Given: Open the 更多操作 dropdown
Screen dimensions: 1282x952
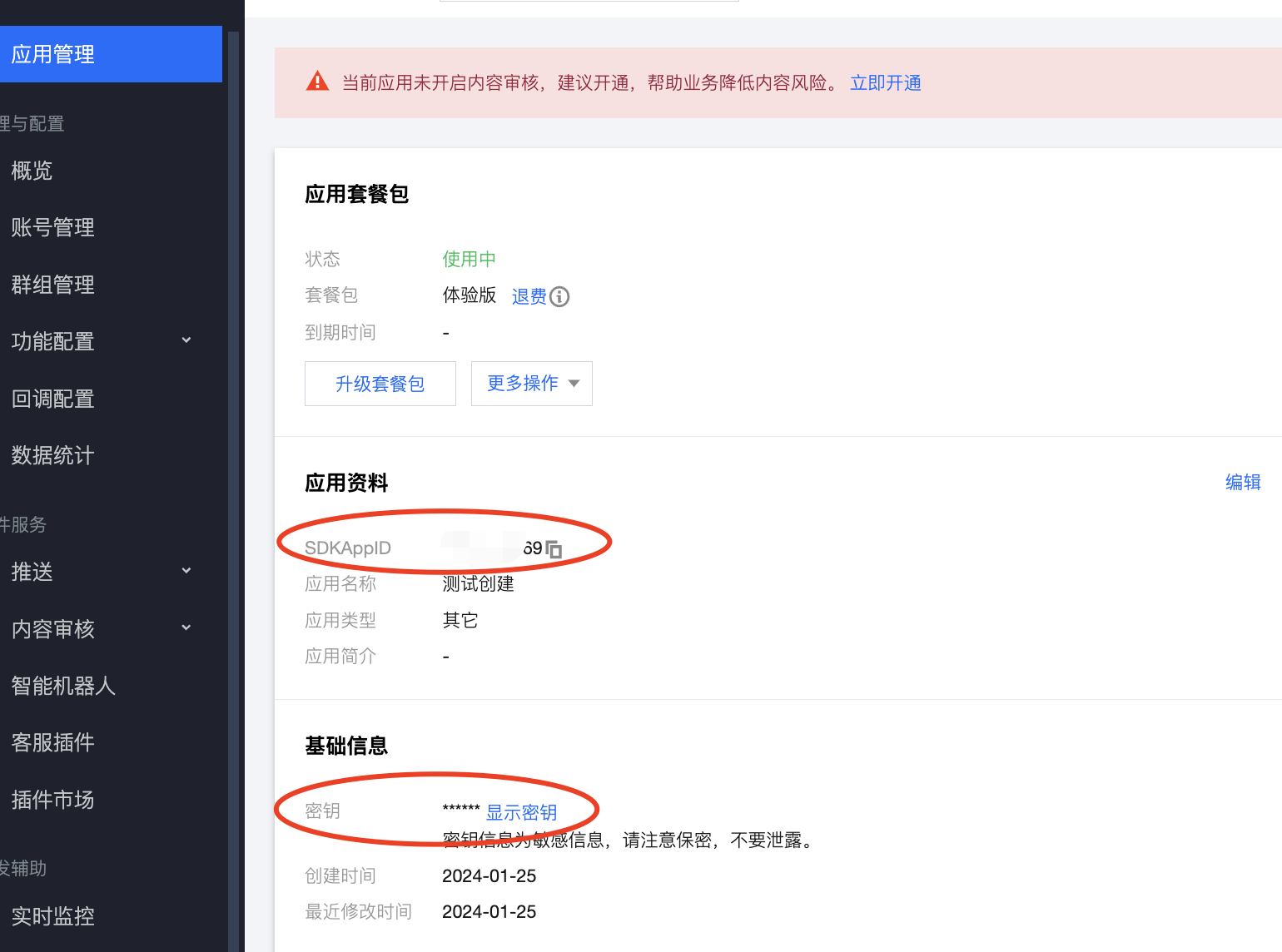Looking at the screenshot, I should pos(531,384).
